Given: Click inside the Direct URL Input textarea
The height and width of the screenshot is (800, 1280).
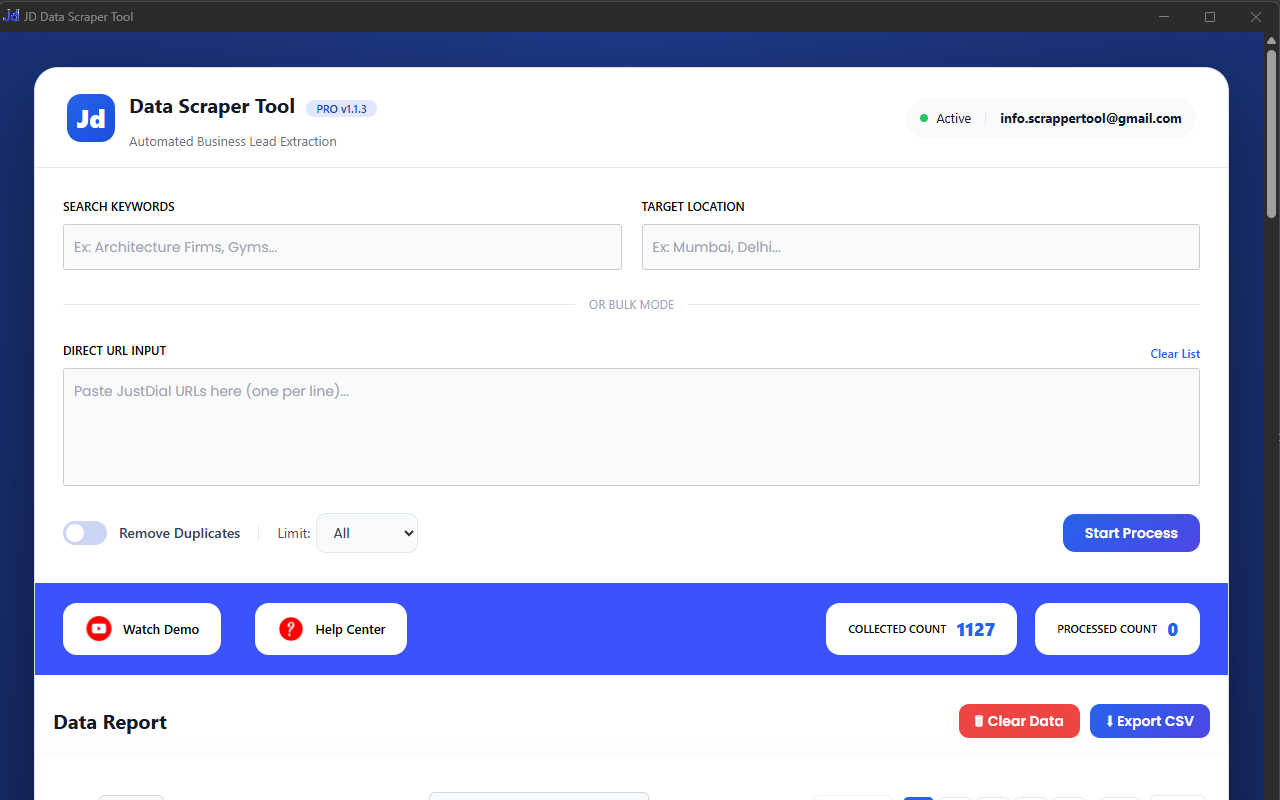Looking at the screenshot, I should 631,427.
